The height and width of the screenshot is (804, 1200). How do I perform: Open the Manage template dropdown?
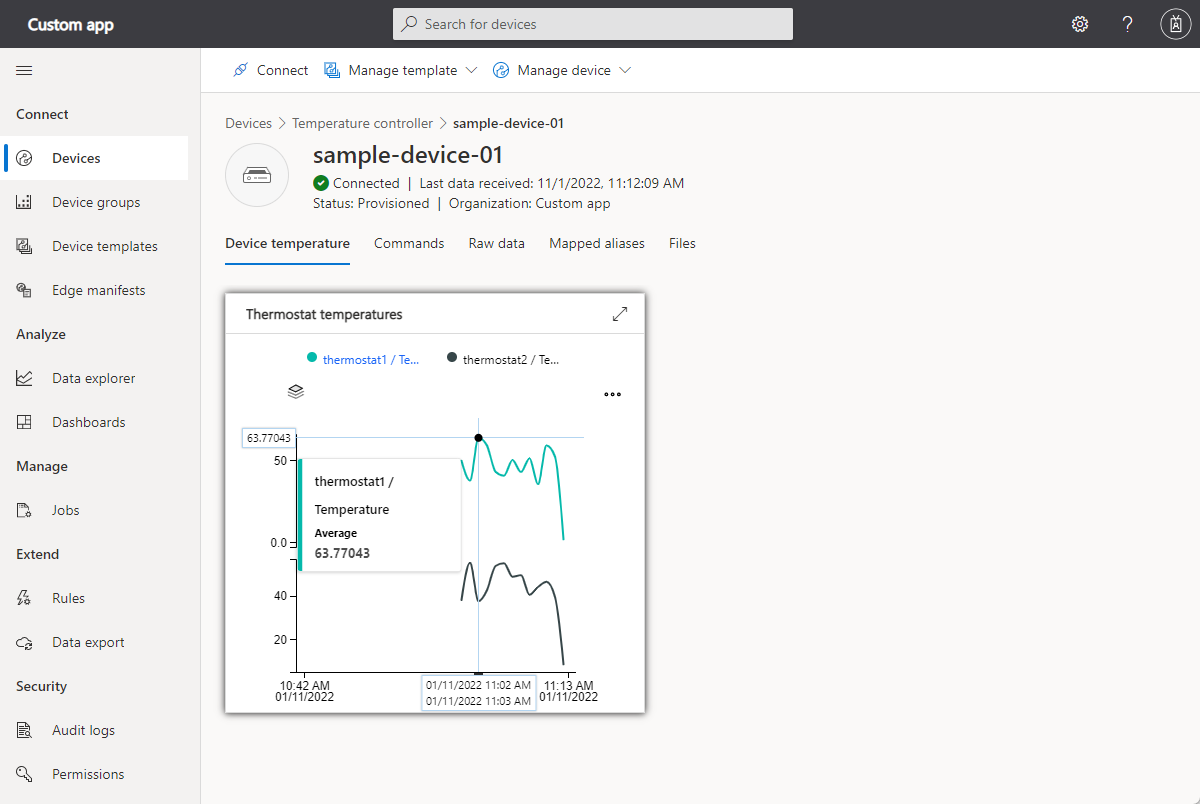point(400,70)
